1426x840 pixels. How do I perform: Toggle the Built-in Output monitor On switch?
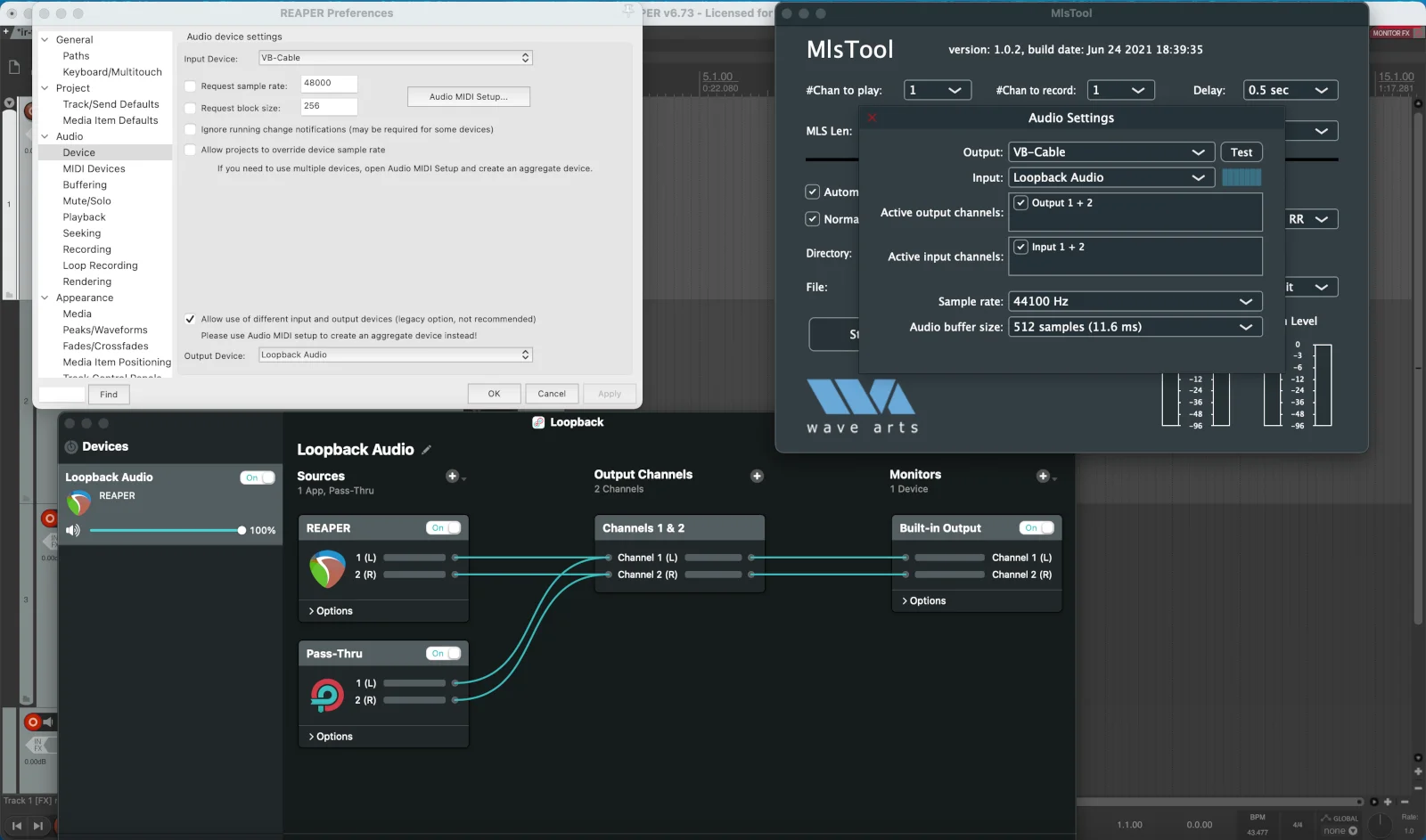click(1037, 528)
